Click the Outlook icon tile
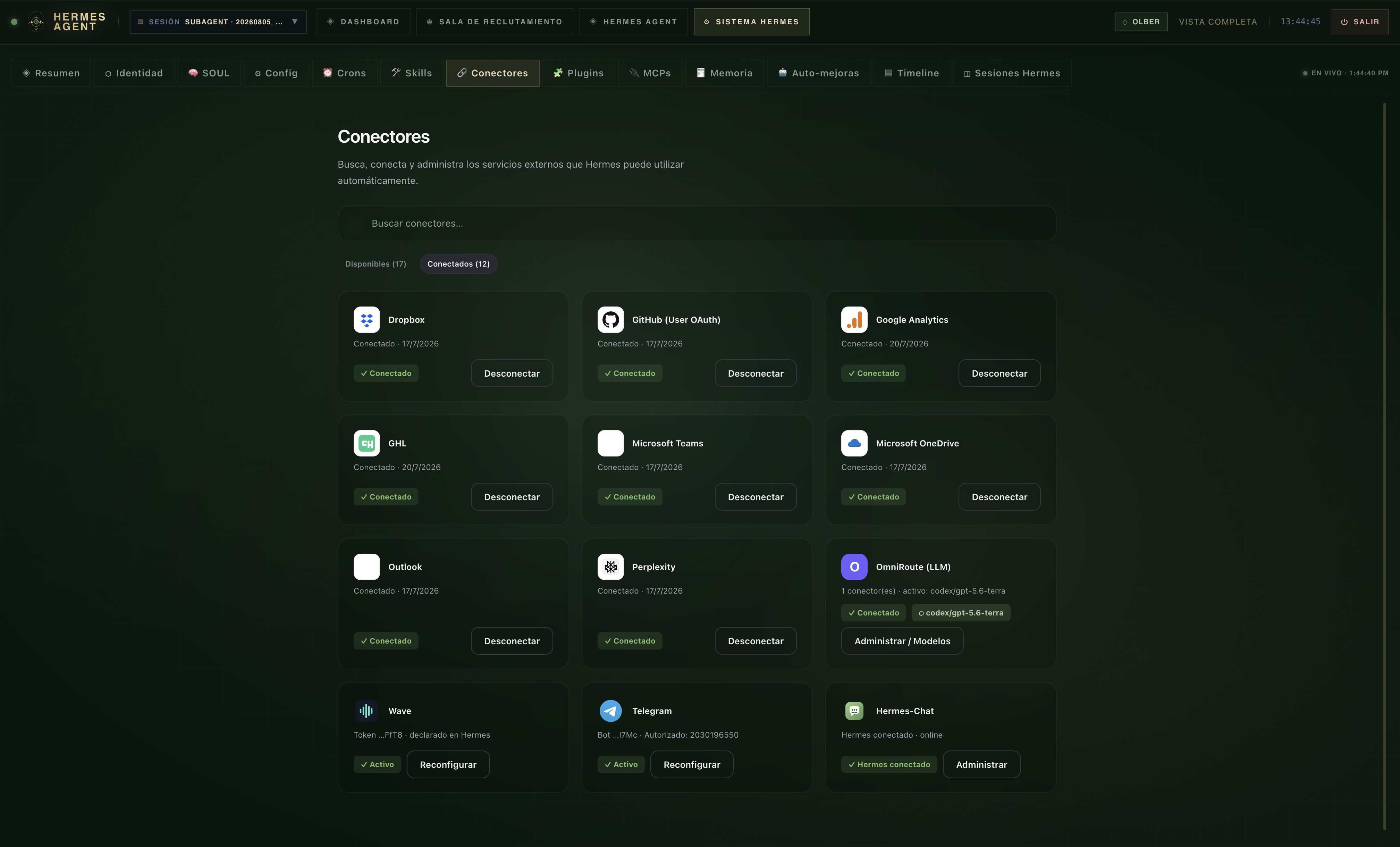Image resolution: width=1400 pixels, height=847 pixels. (x=366, y=567)
